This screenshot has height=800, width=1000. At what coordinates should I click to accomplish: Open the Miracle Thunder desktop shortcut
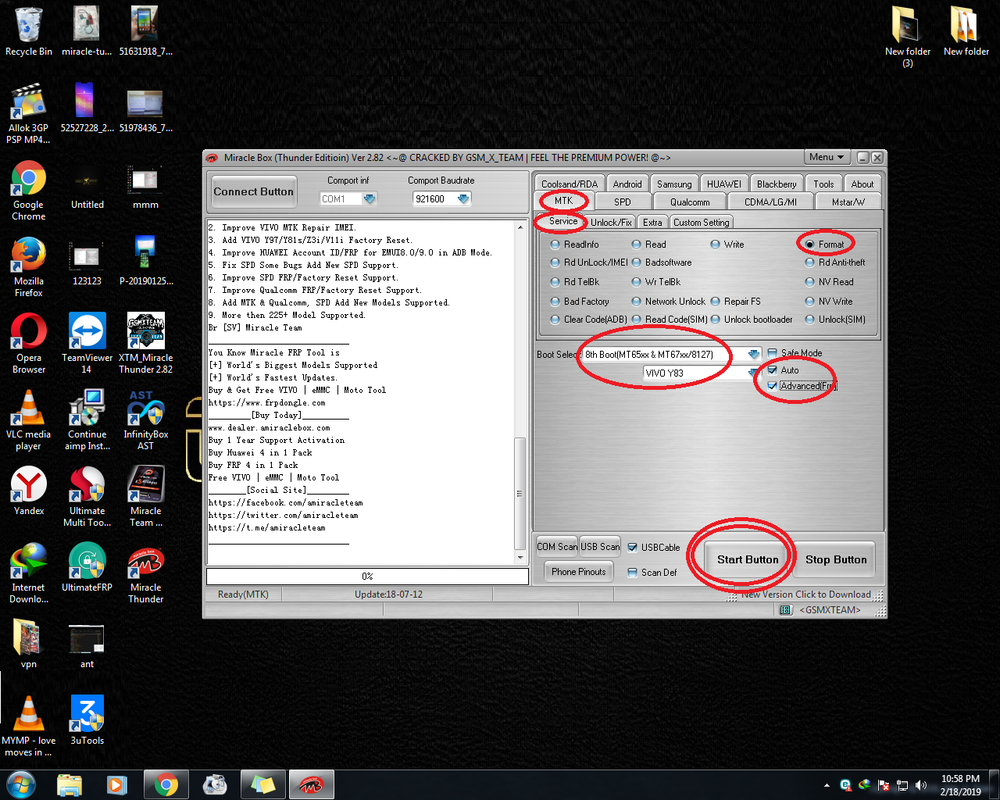(145, 574)
